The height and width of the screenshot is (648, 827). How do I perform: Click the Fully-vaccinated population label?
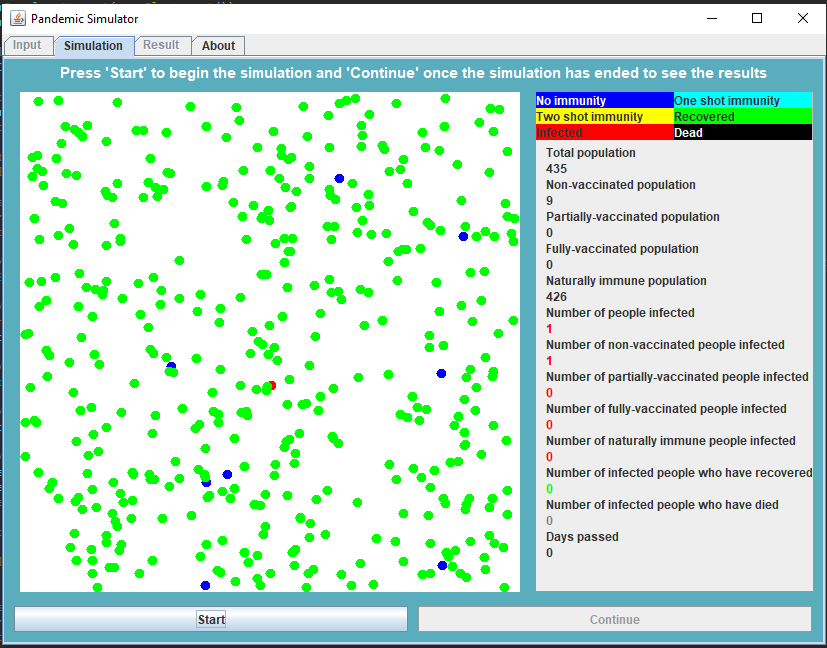[622, 249]
